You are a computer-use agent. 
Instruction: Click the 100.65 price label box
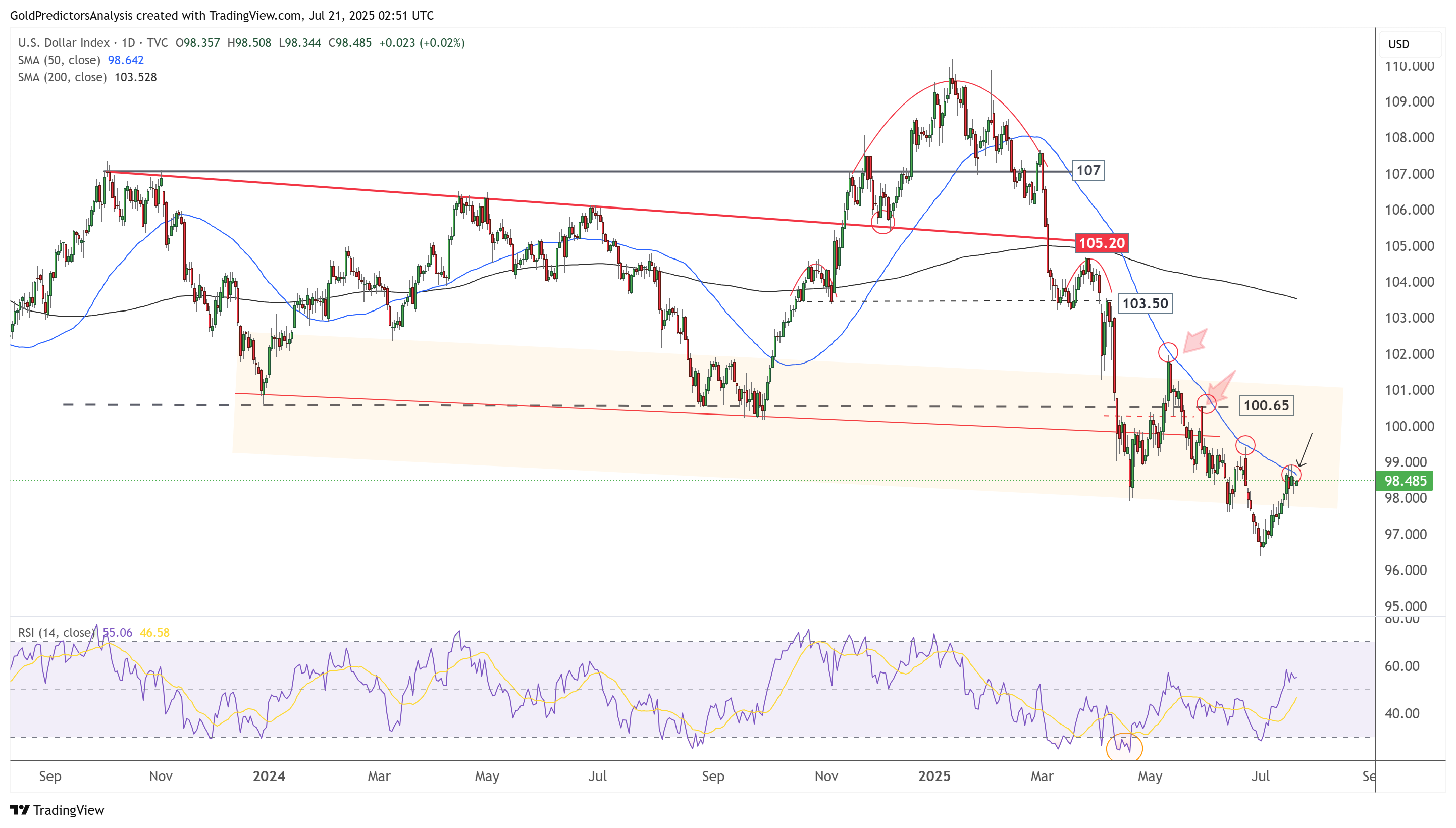pos(1266,406)
